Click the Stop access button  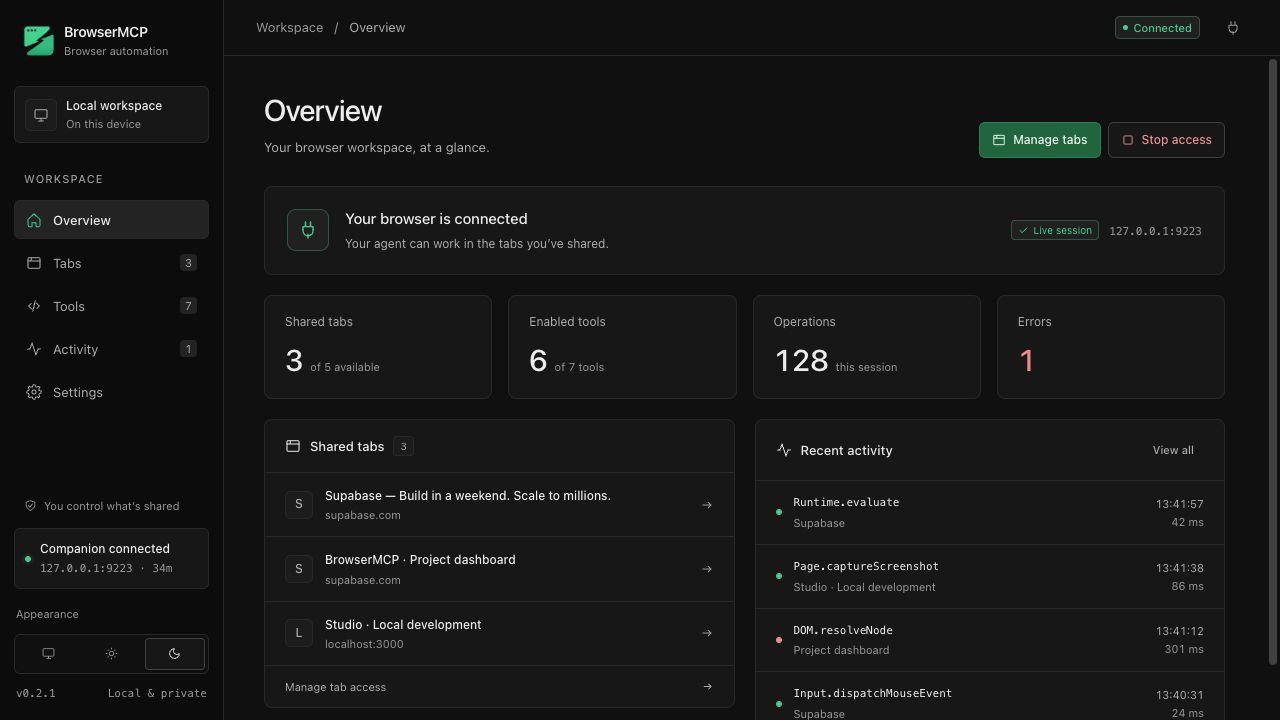1166,140
